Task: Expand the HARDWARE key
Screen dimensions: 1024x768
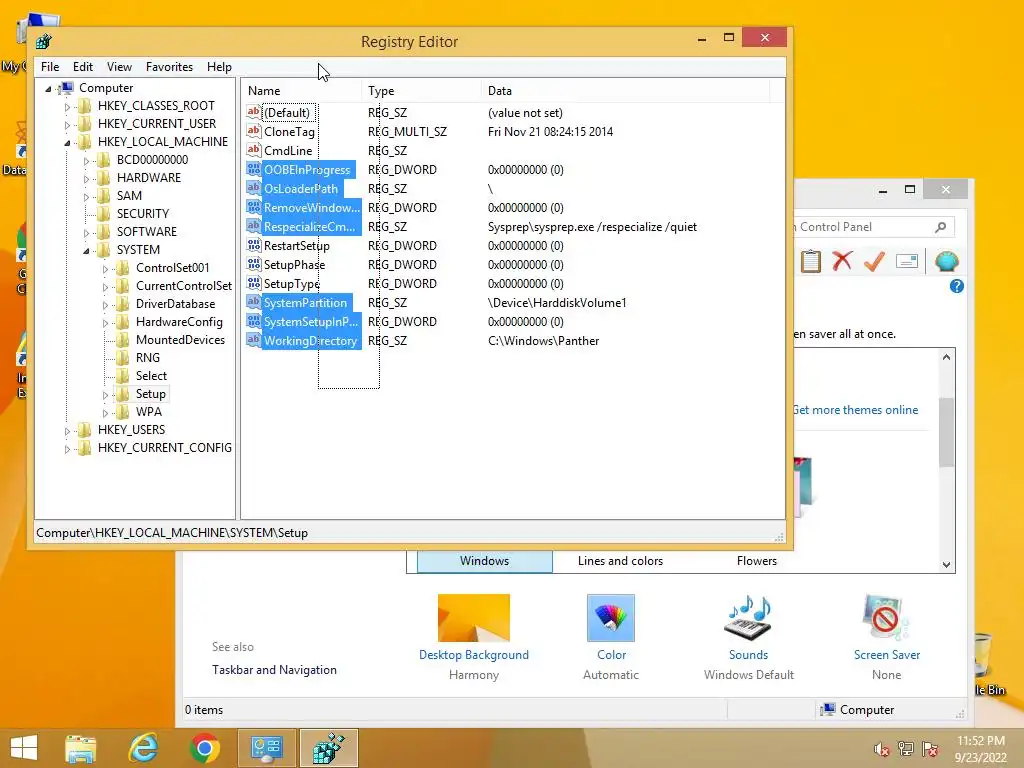Action: [86, 178]
